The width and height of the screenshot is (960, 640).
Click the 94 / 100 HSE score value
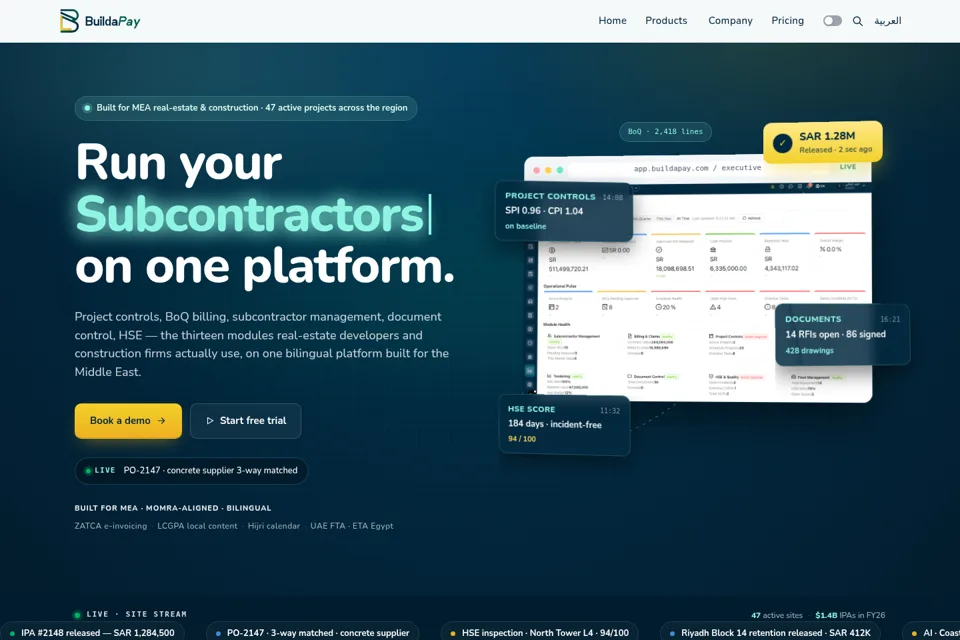coord(522,439)
